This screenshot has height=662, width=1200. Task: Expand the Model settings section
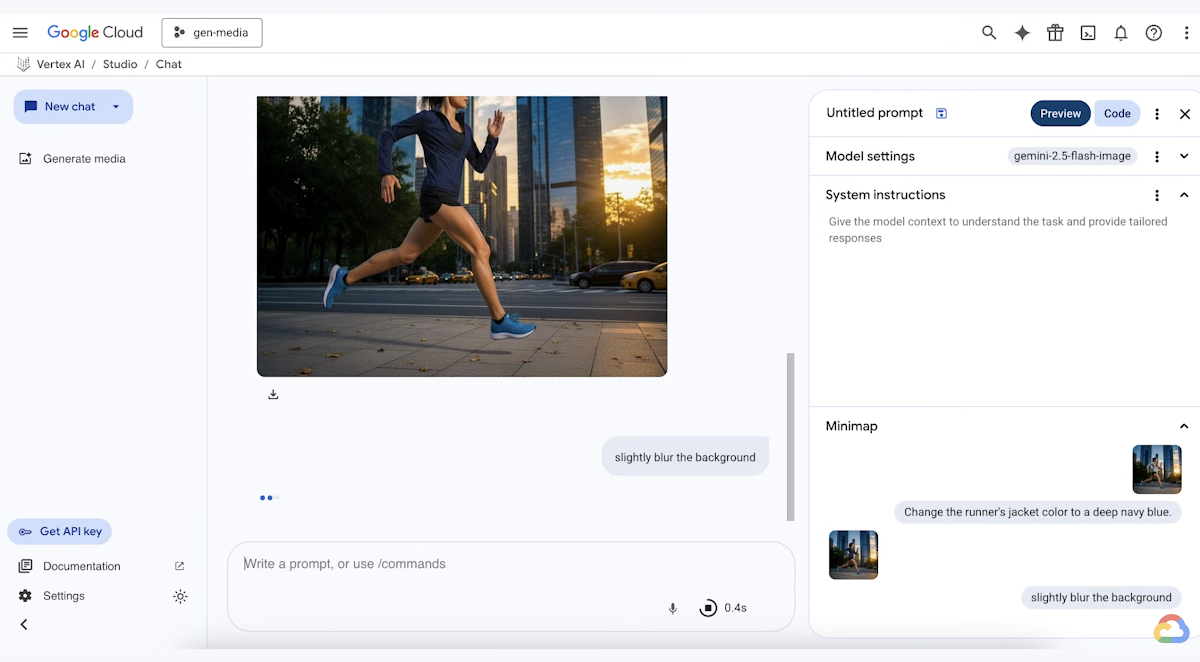pyautogui.click(x=1184, y=156)
